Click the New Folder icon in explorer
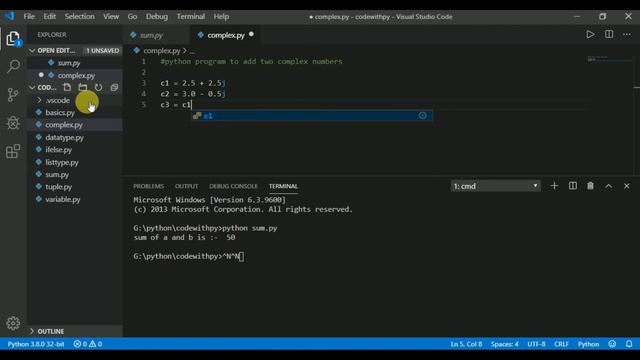Viewport: 640px width, 360px height. pos(83,87)
